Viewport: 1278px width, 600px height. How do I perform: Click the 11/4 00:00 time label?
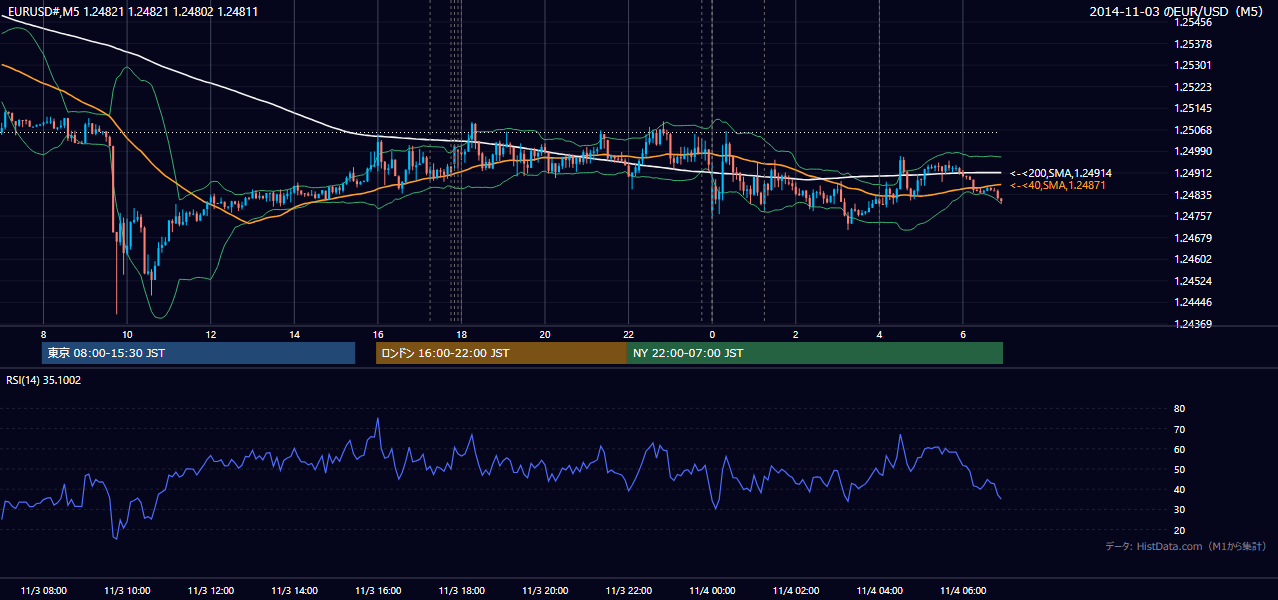[712, 591]
